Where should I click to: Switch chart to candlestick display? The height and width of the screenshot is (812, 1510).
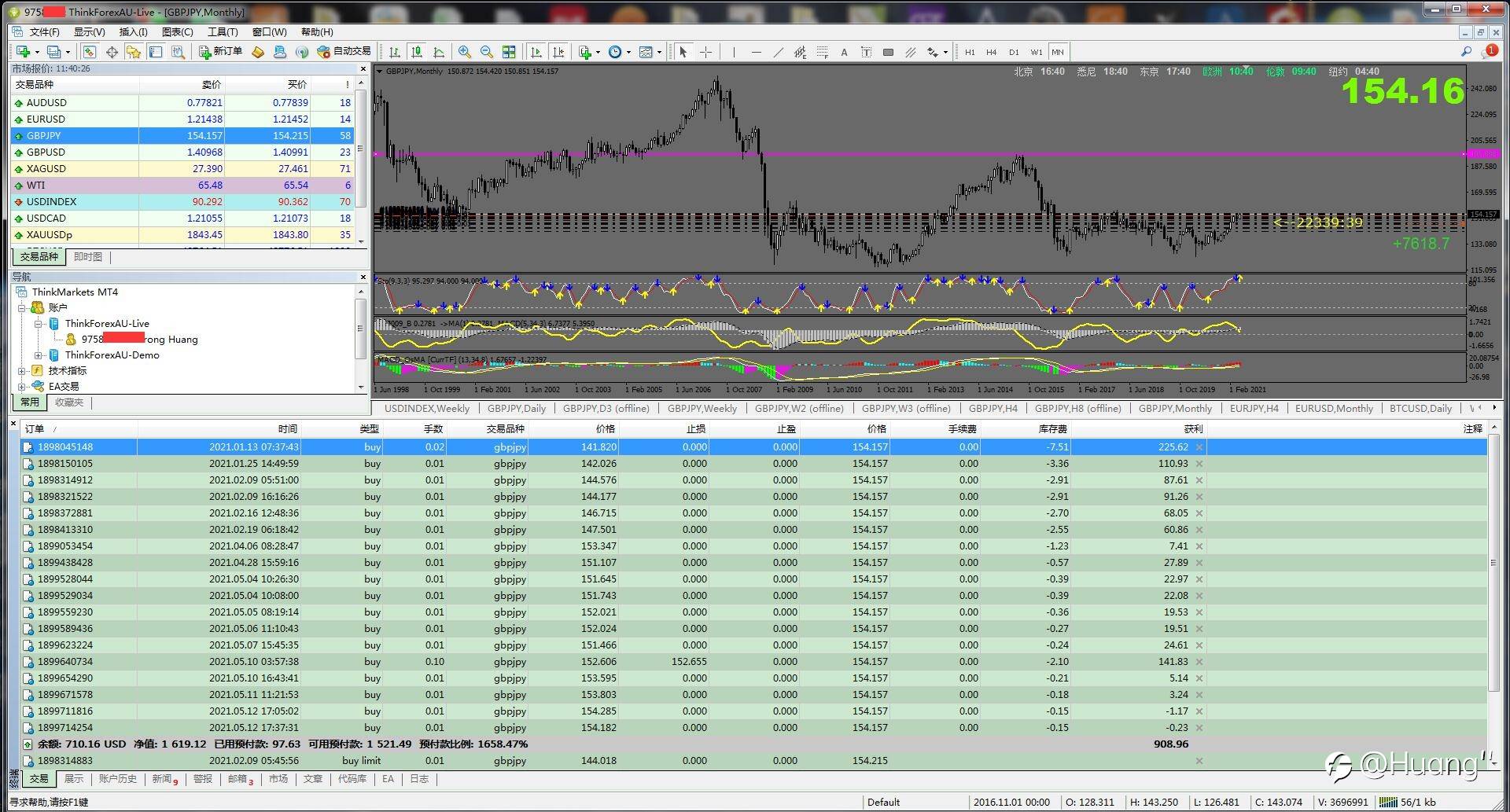417,52
